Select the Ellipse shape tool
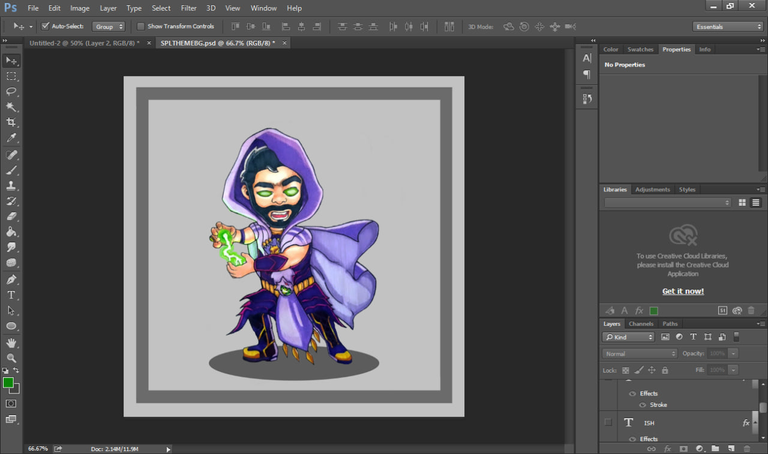This screenshot has height=454, width=768. (x=11, y=326)
